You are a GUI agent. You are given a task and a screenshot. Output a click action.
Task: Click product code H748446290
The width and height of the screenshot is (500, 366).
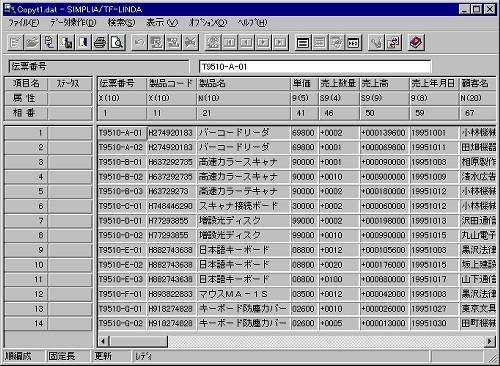pos(171,206)
